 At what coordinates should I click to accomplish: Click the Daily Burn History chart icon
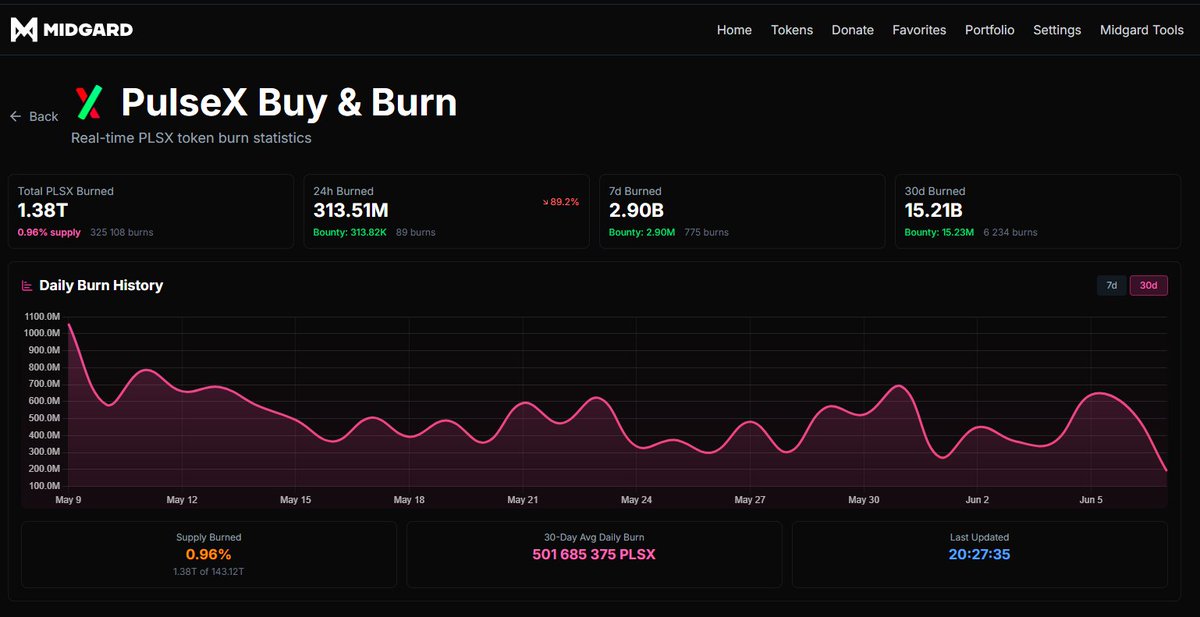(x=27, y=286)
